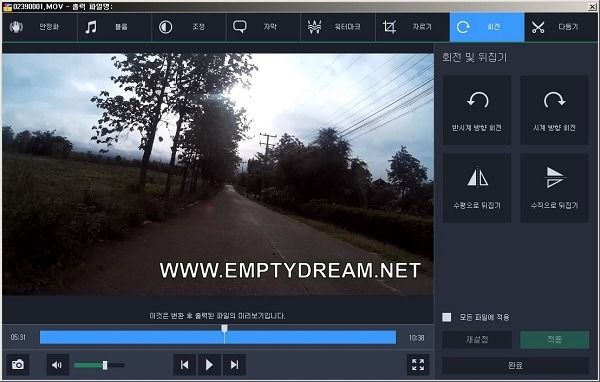Viewport: 600px width, 382px height.
Task: Close the editor window
Action: (x=592, y=7)
